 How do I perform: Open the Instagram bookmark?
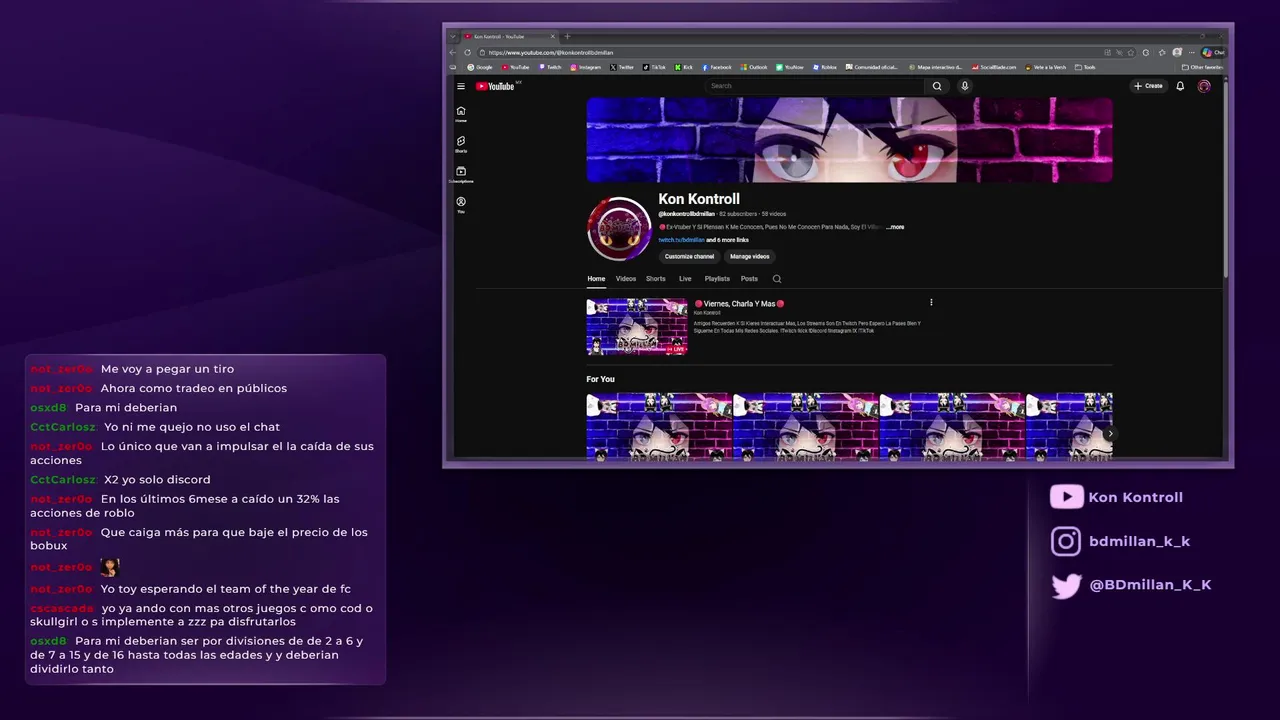pos(586,67)
